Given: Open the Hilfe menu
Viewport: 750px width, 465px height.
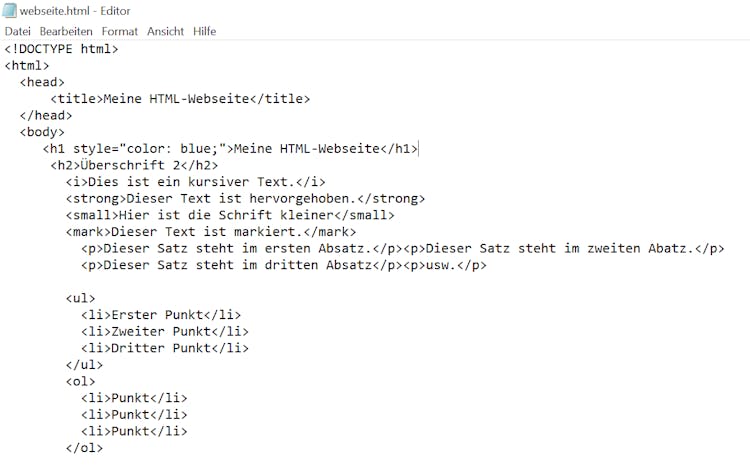Looking at the screenshot, I should coord(205,32).
